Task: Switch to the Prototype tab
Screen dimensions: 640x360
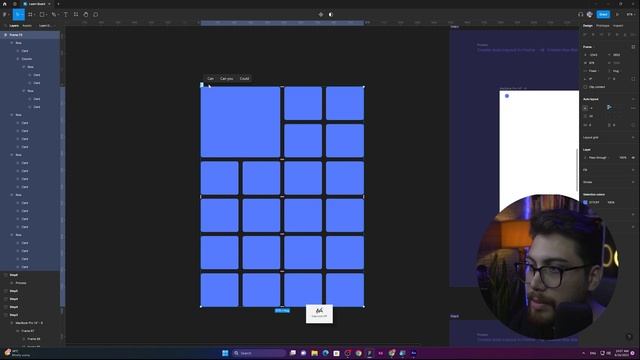Action: click(602, 26)
